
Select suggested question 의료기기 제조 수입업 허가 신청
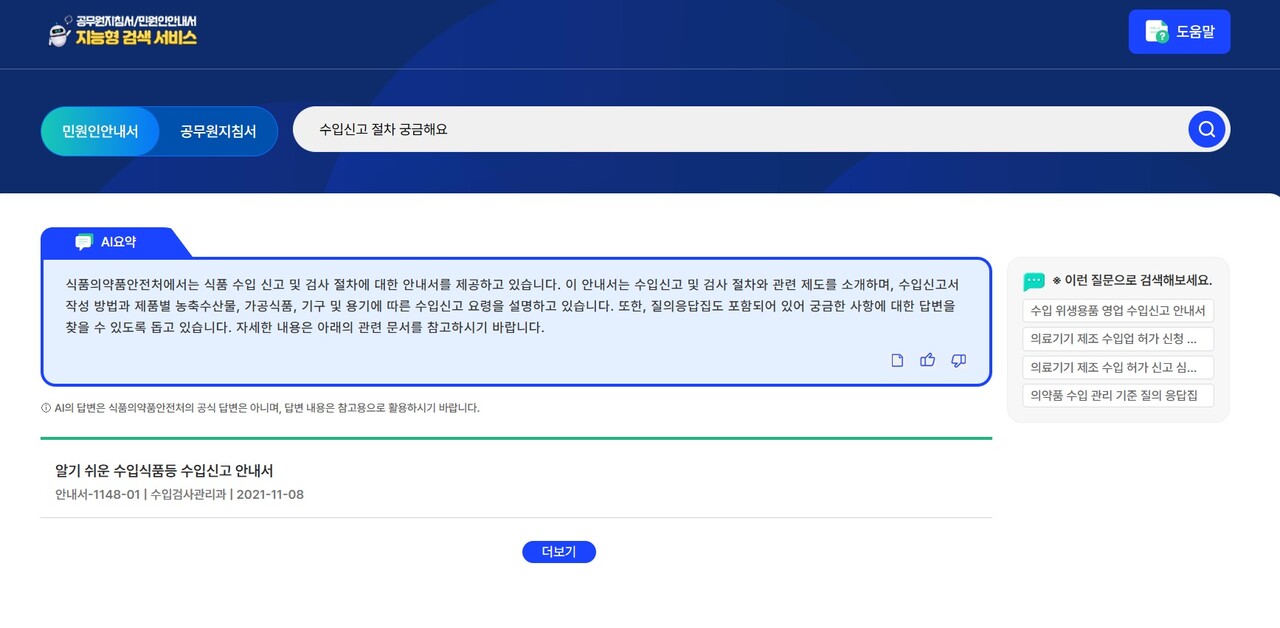pyautogui.click(x=1117, y=339)
